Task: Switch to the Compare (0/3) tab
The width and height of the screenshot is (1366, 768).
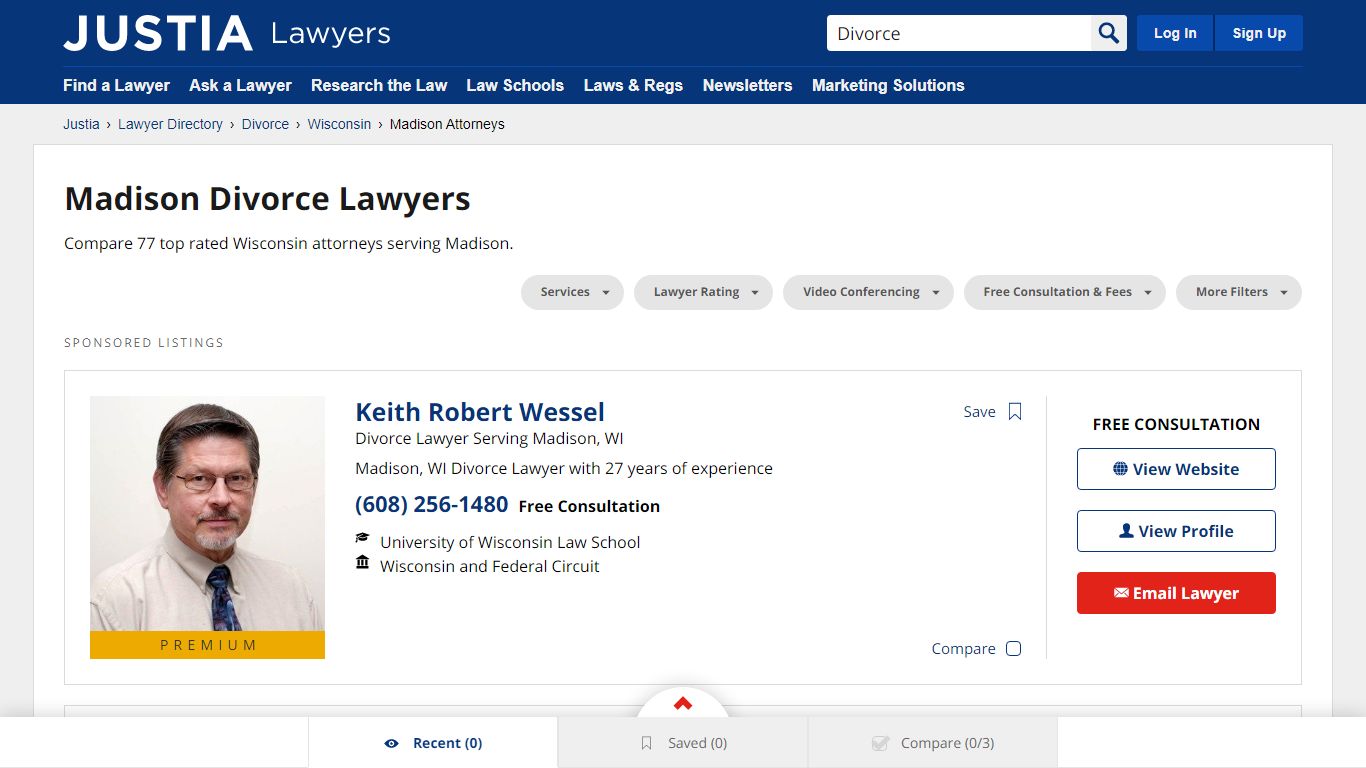Action: [933, 743]
